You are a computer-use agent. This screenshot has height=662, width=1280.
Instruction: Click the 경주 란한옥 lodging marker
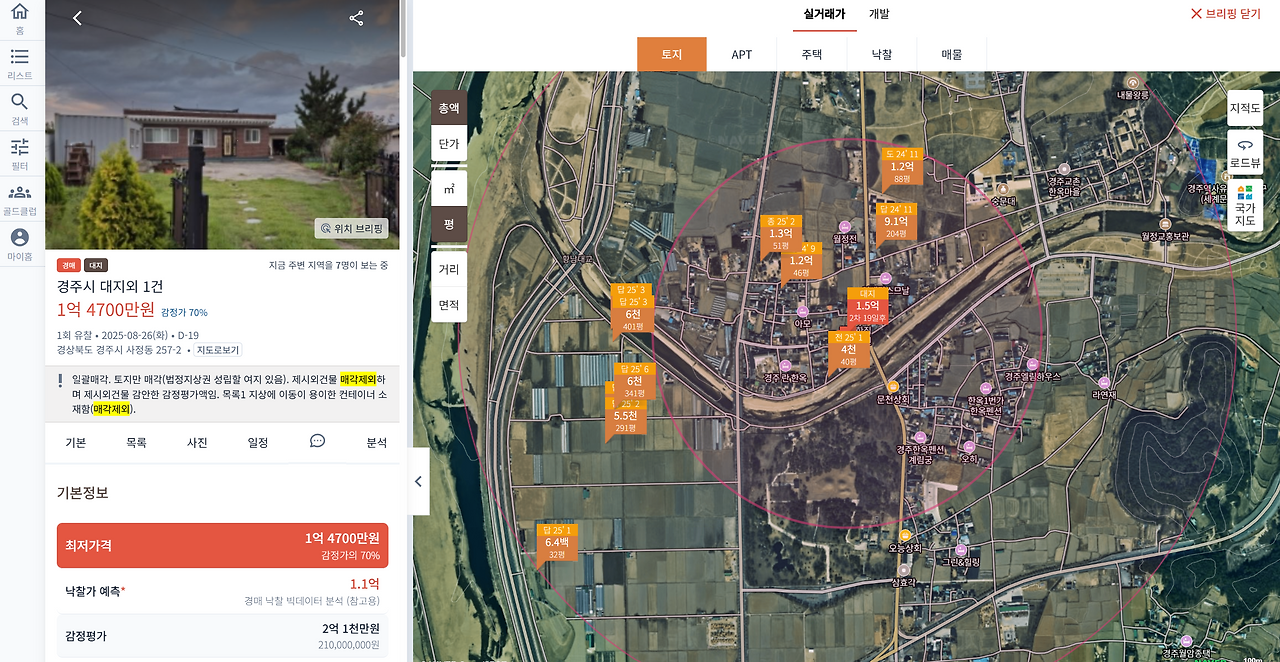[785, 366]
